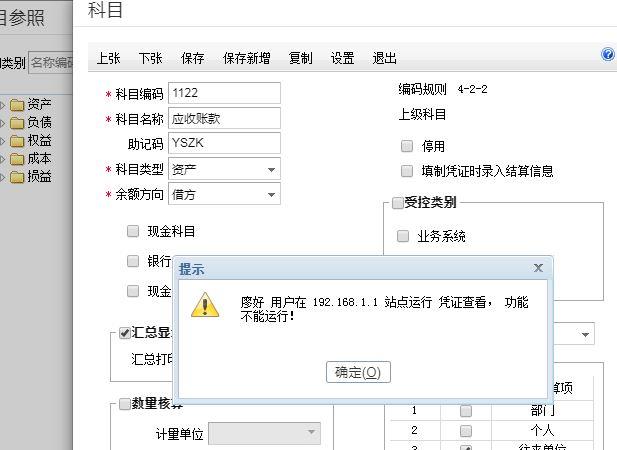Click the 科目编码 field containing 1122
The width and height of the screenshot is (617, 450).
coord(224,93)
